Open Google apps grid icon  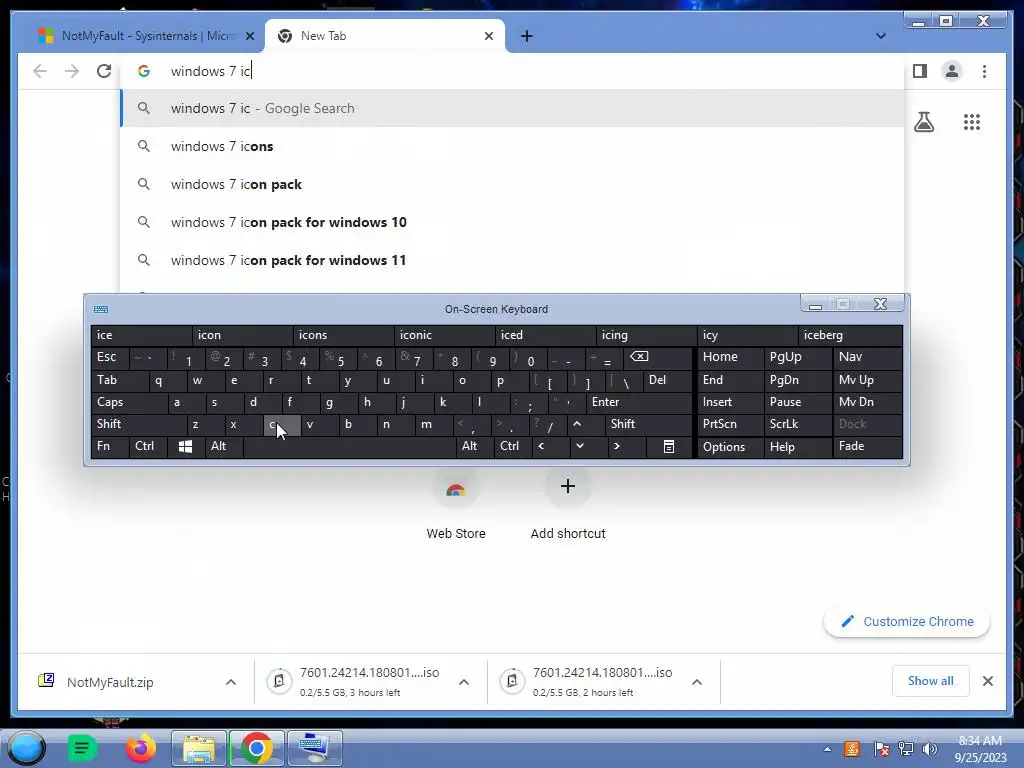(x=972, y=122)
